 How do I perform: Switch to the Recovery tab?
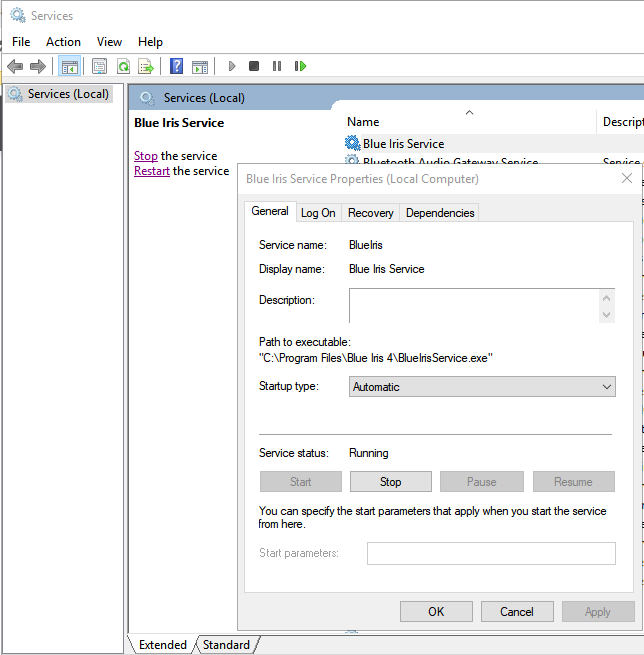370,213
